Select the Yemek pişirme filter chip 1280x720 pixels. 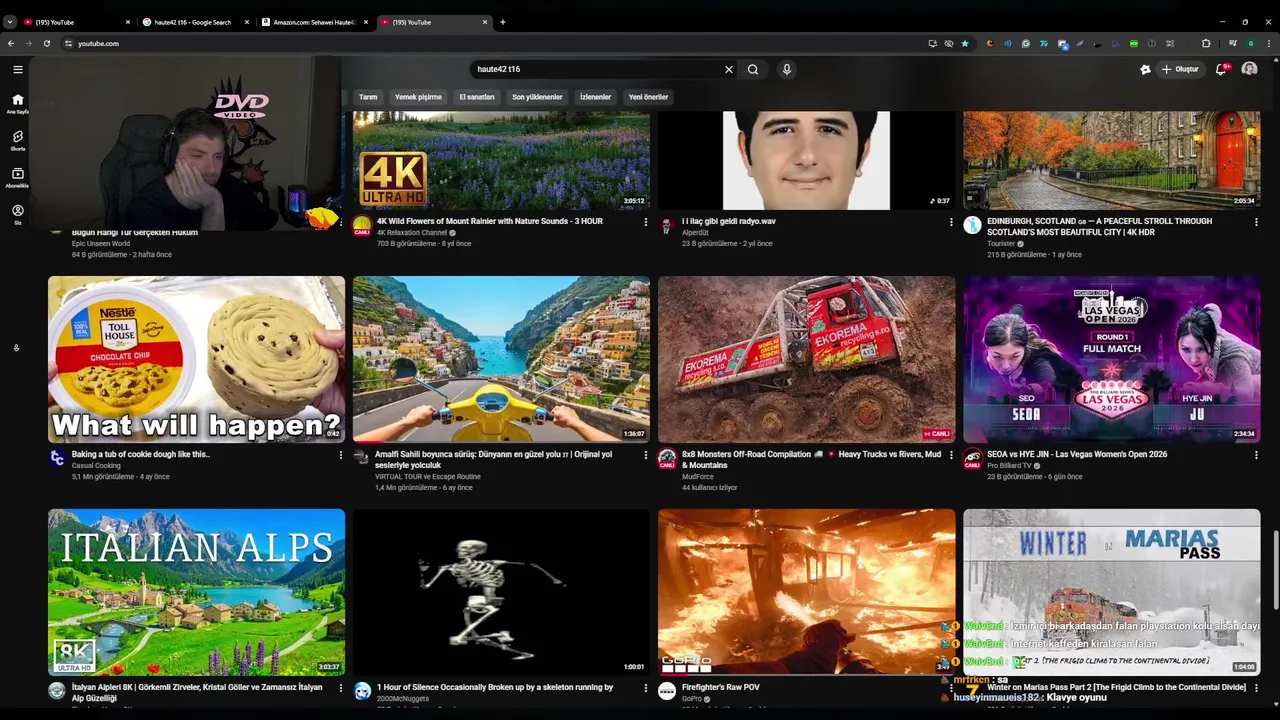[x=418, y=97]
